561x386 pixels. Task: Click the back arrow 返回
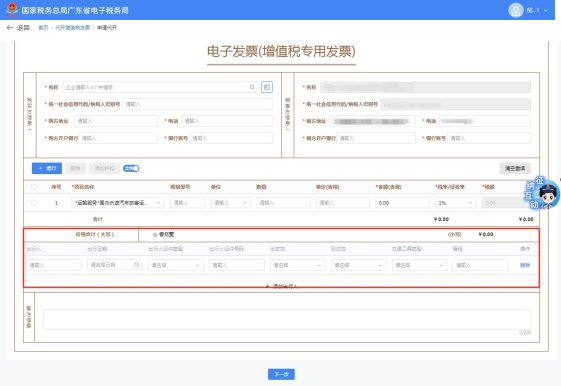18,28
